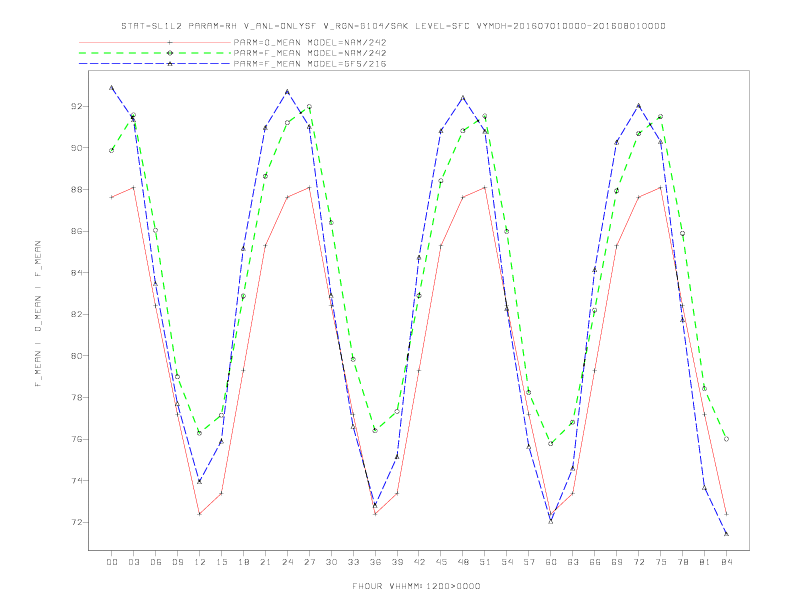Click the x-axis tick label 33

[353, 562]
